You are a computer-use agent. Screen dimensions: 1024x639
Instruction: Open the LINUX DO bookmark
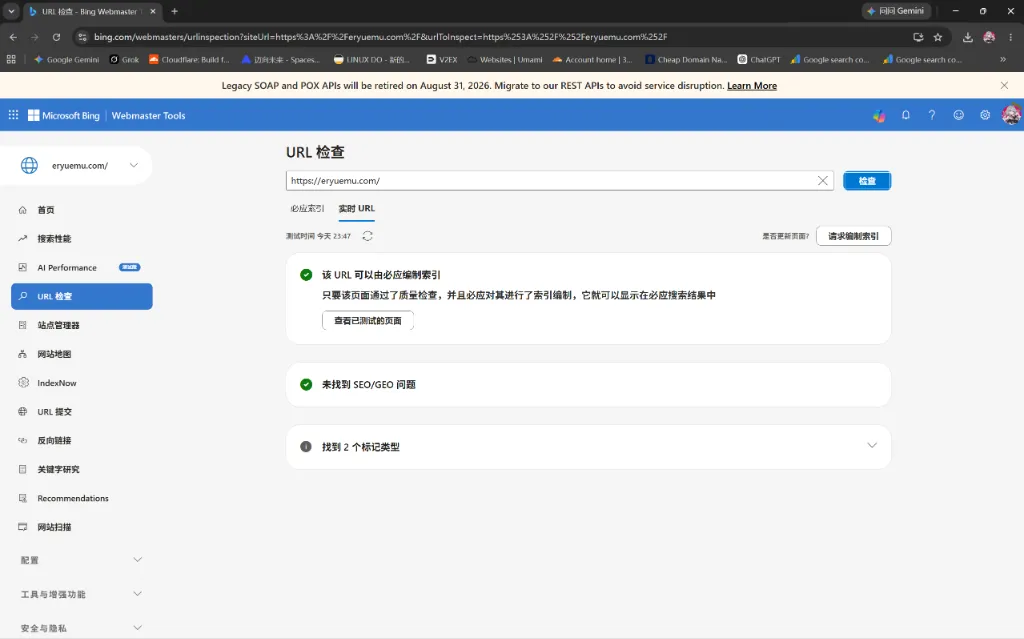pyautogui.click(x=372, y=59)
